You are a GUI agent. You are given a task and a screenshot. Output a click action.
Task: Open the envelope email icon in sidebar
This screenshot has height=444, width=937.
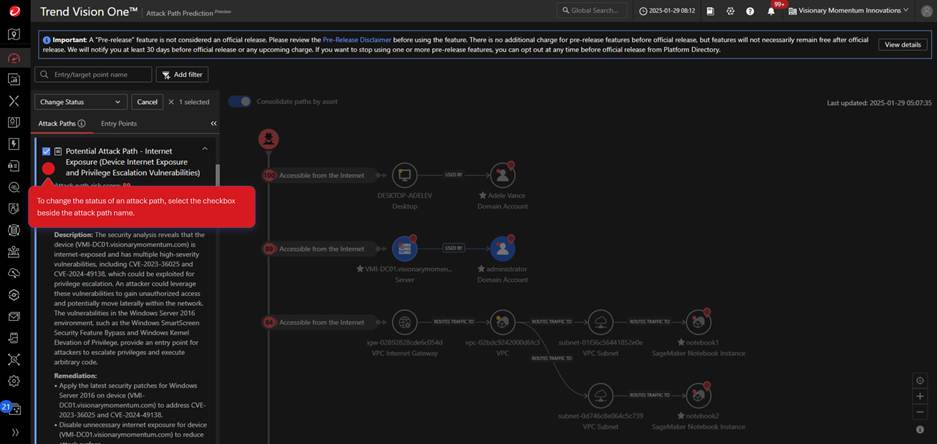coord(14,316)
